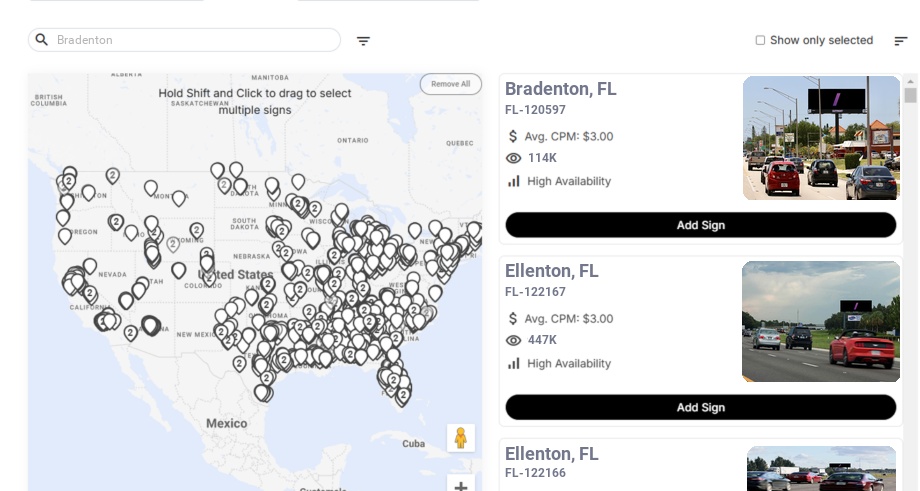Click the Remove All button on map

(450, 84)
